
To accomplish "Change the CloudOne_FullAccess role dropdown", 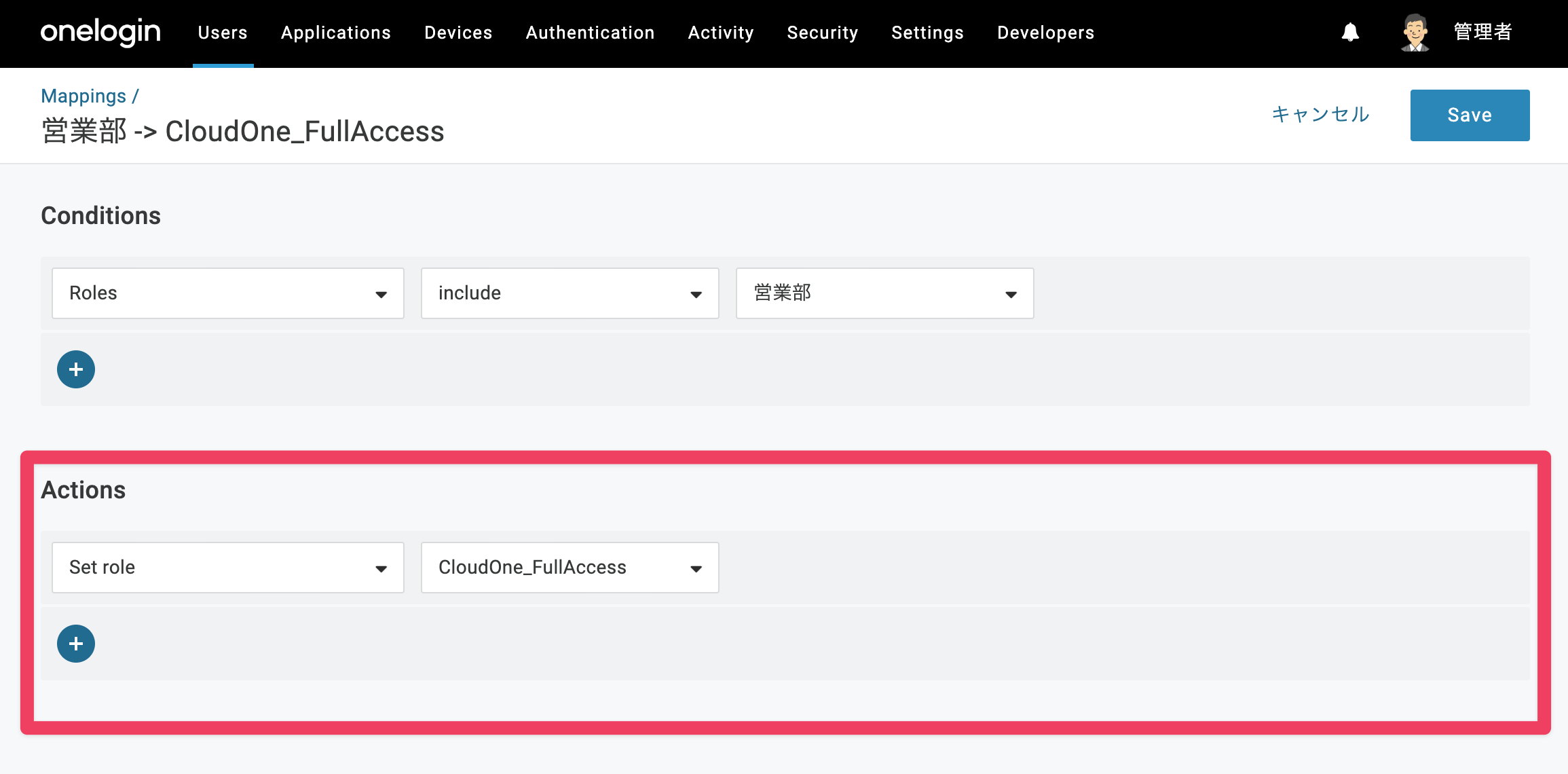I will click(570, 568).
